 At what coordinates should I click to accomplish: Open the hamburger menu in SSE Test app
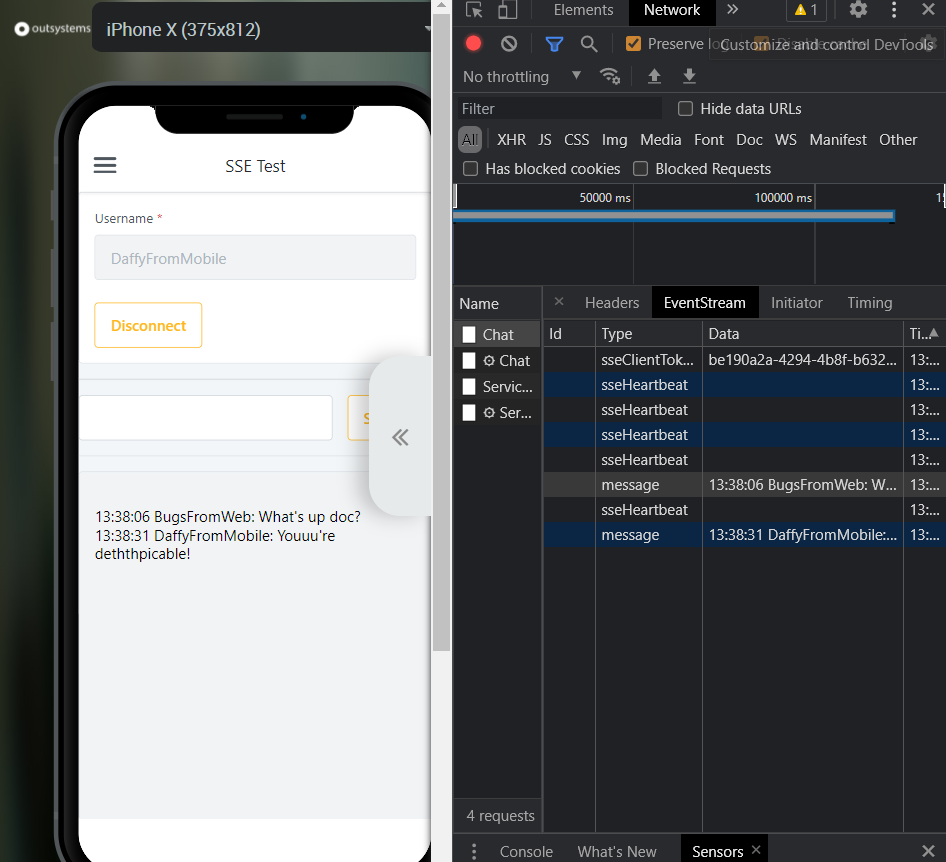105,166
